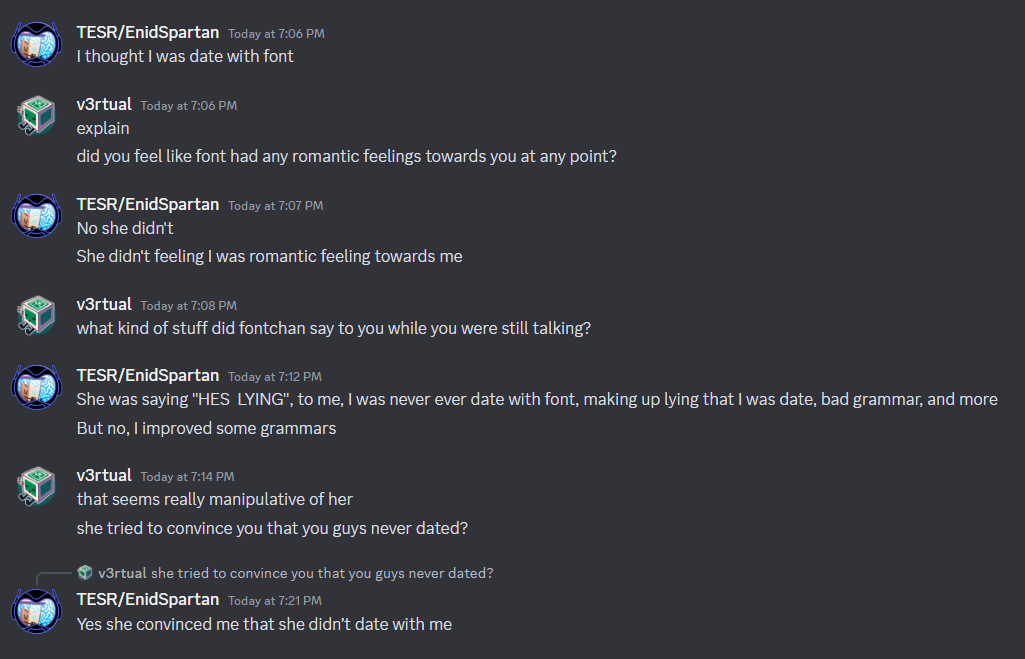Open TESR/EnidSpartan's avatar on the 7:07 PM message
This screenshot has width=1025, height=659.
(37, 216)
